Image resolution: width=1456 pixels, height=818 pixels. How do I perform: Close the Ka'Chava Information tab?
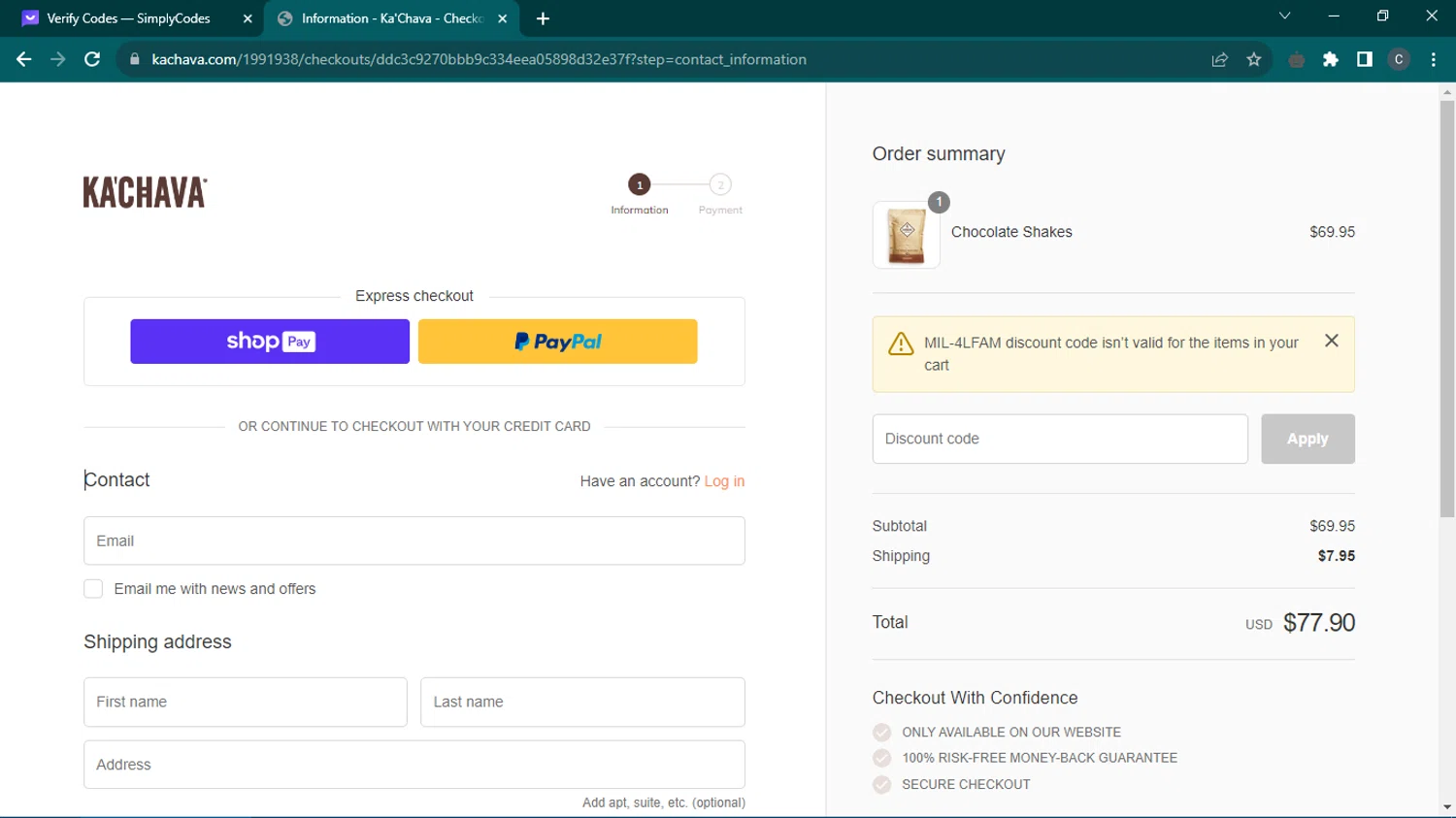tap(503, 18)
